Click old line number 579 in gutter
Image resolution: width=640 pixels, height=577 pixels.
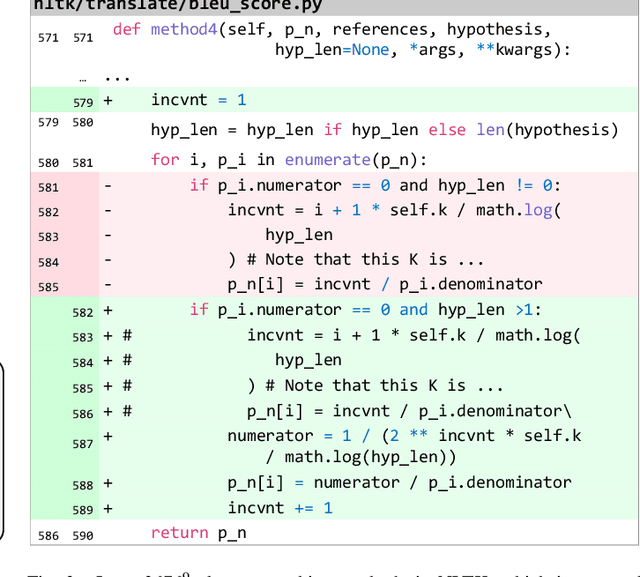click(x=48, y=122)
